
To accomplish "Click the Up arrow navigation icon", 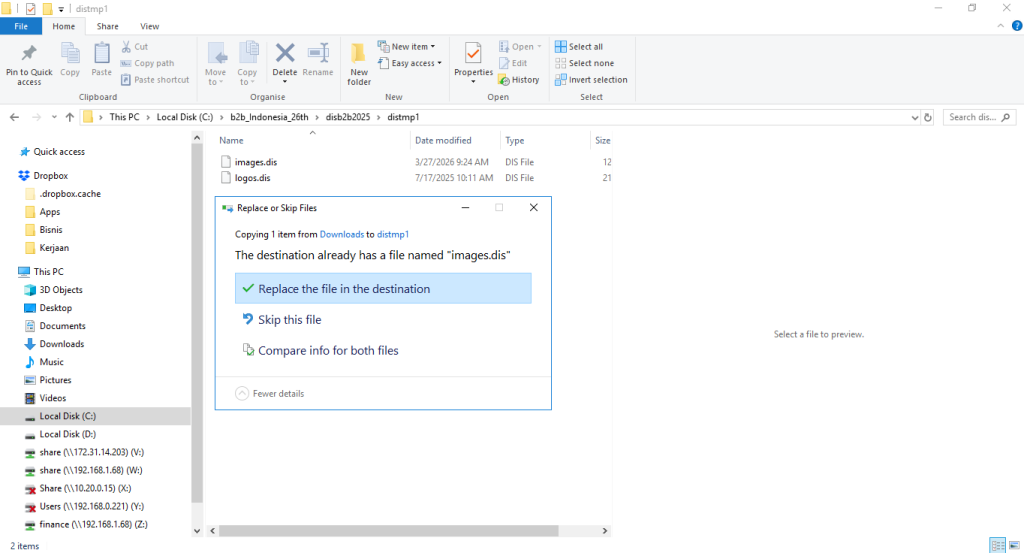I will click(69, 117).
